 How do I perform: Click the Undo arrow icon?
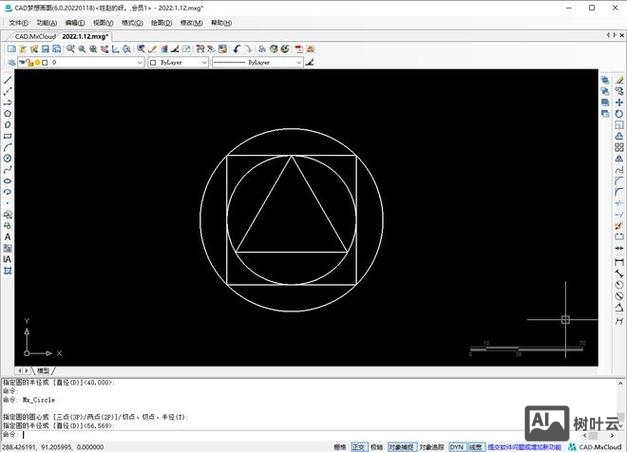237,48
